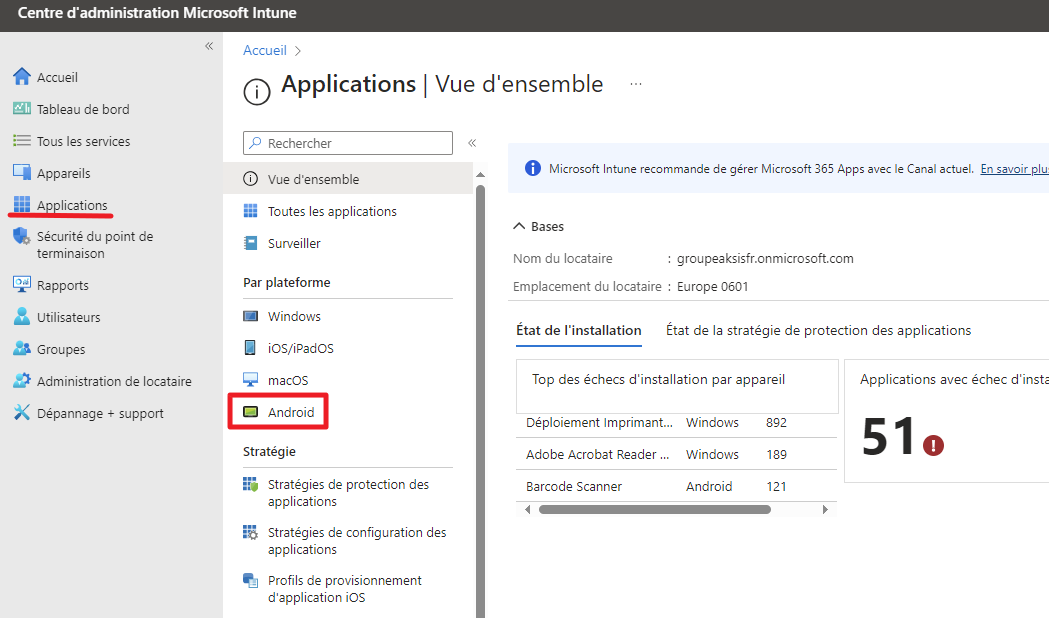Click the Europe 0601 location value
Screen dimensions: 1049x618
(x=712, y=286)
